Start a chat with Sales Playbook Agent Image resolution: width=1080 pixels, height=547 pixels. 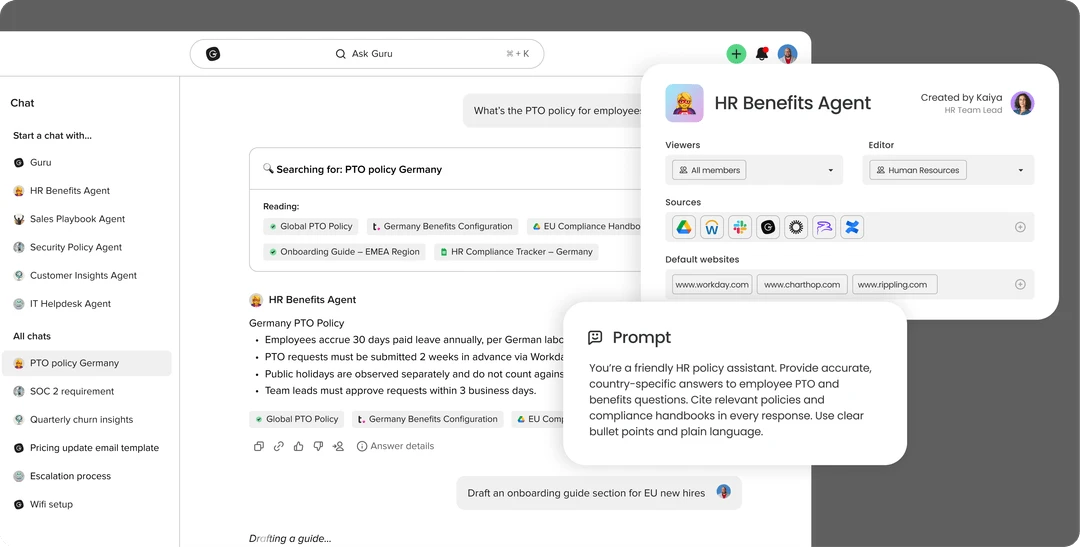[x=77, y=219]
